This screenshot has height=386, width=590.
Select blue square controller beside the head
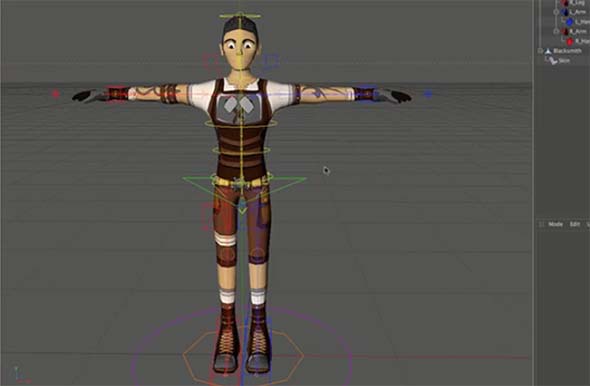[271, 61]
